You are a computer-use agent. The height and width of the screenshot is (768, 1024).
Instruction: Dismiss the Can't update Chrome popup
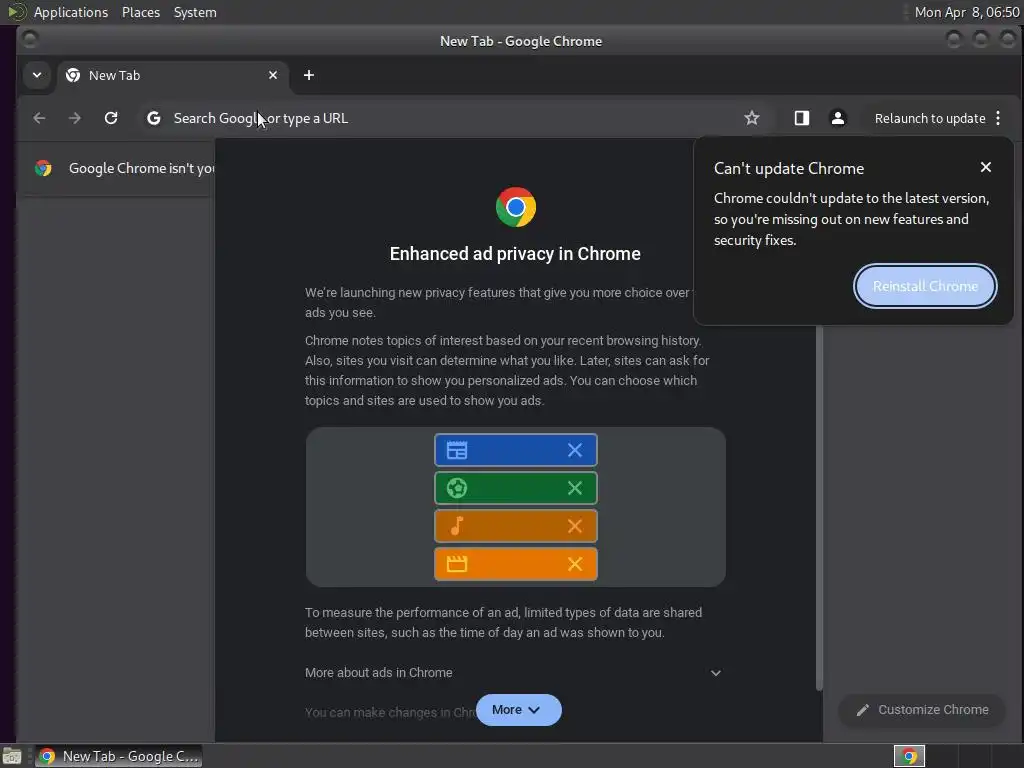(x=986, y=167)
